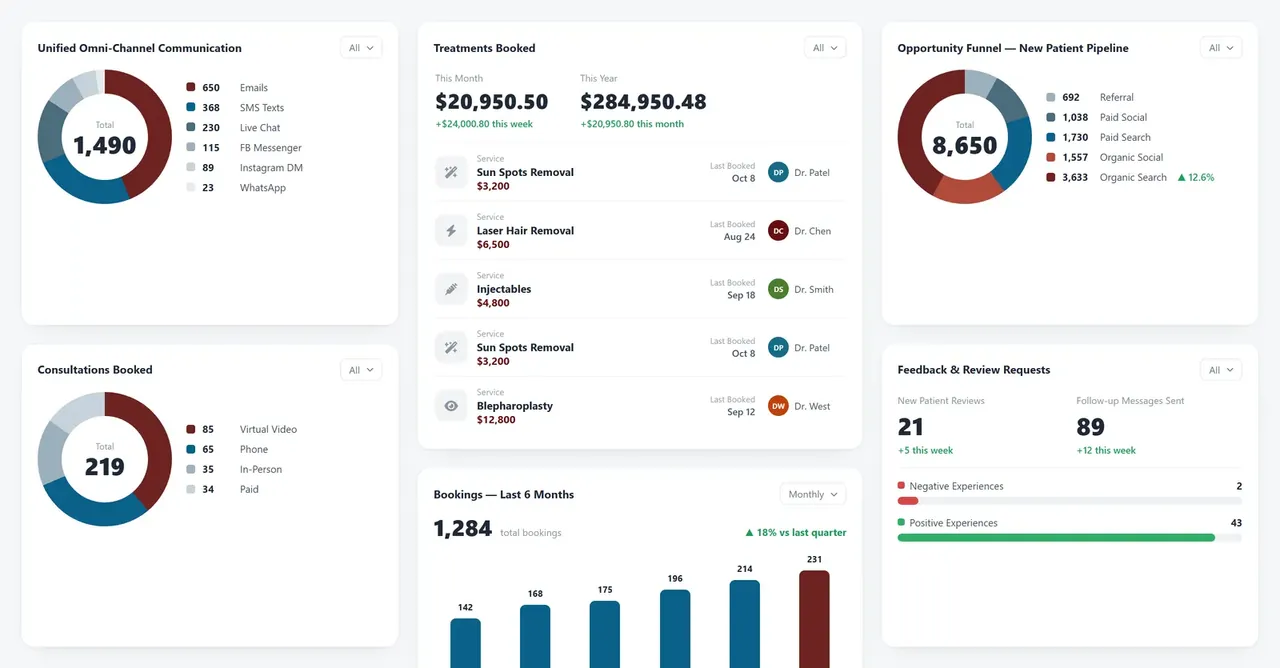Click the funnel donut total 8,650
The width and height of the screenshot is (1280, 668).
pos(965,146)
